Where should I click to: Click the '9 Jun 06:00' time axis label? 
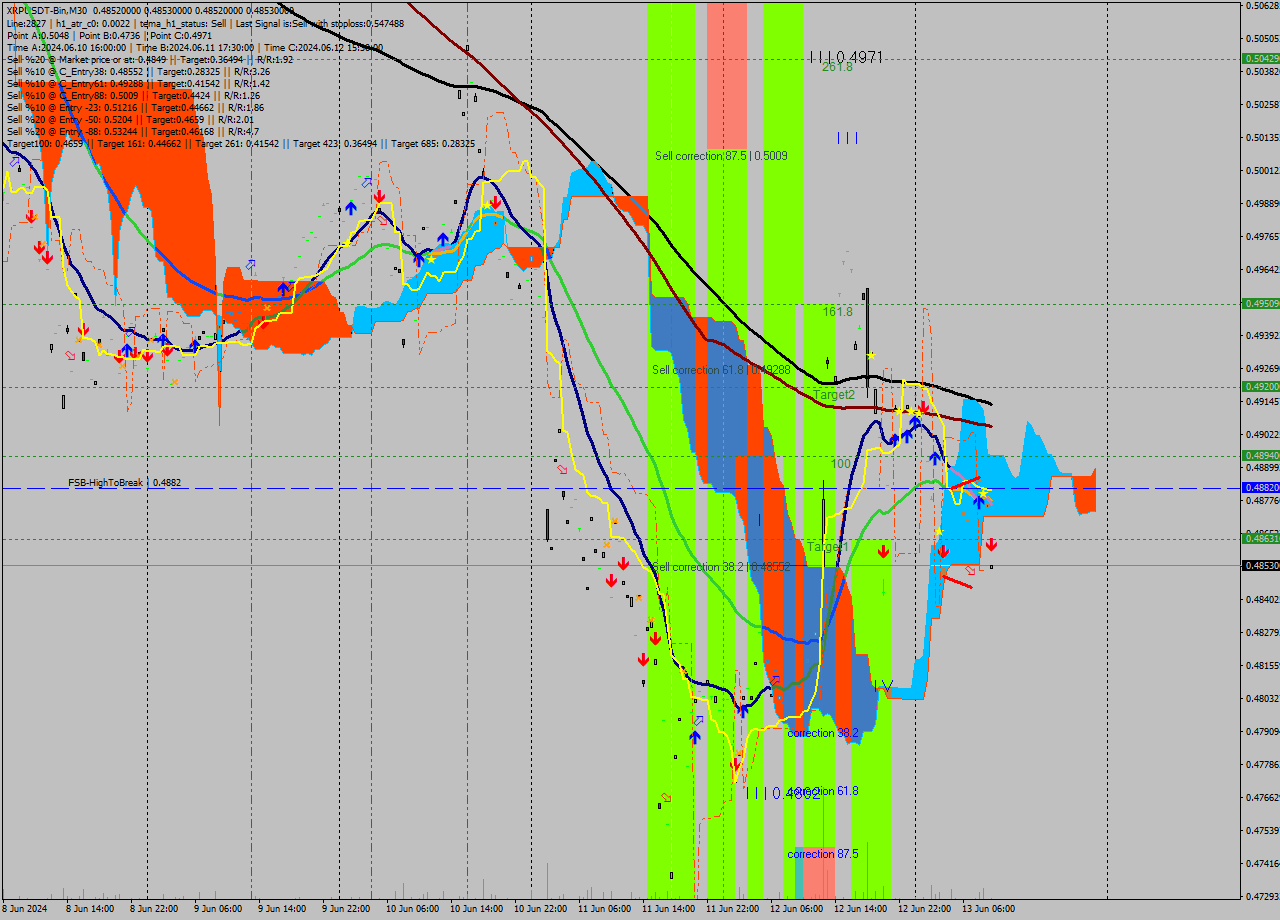point(218,909)
